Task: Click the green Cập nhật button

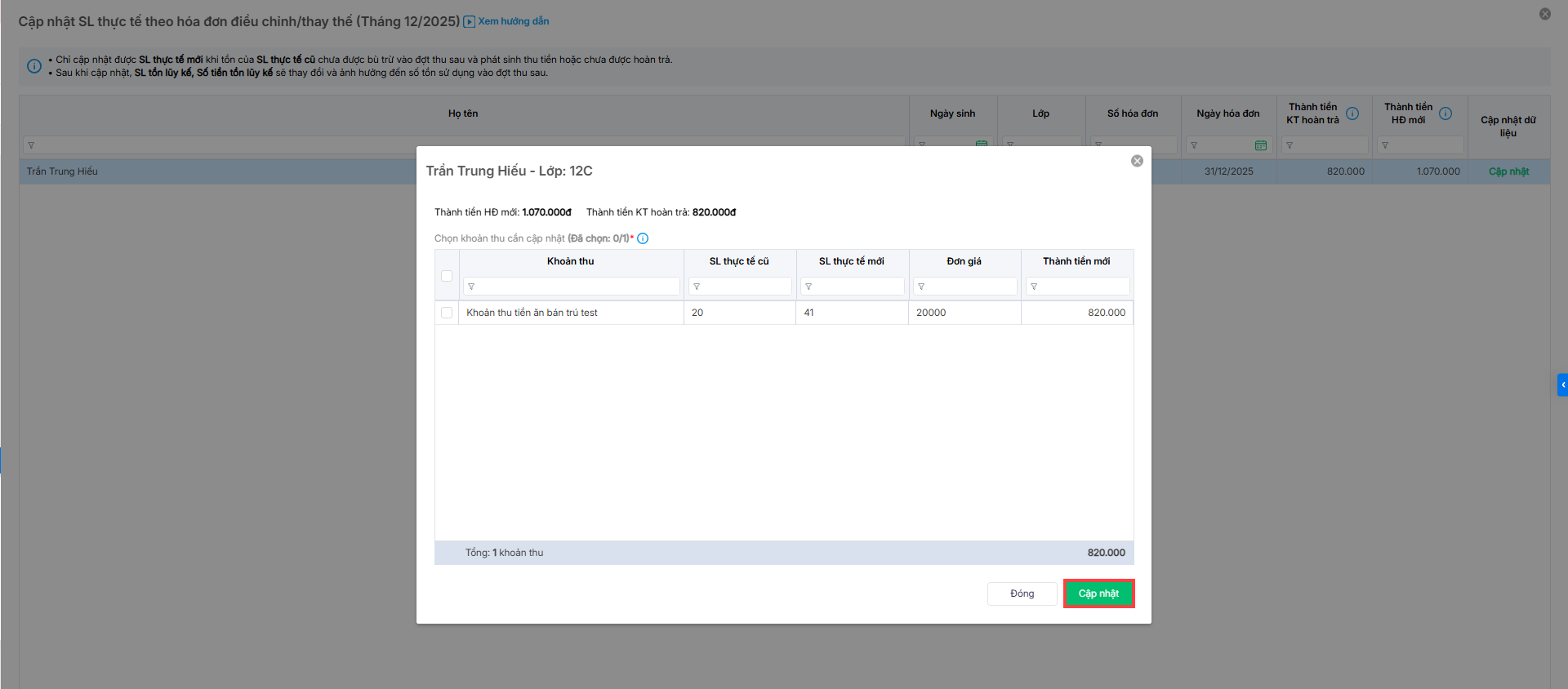Action: point(1098,593)
